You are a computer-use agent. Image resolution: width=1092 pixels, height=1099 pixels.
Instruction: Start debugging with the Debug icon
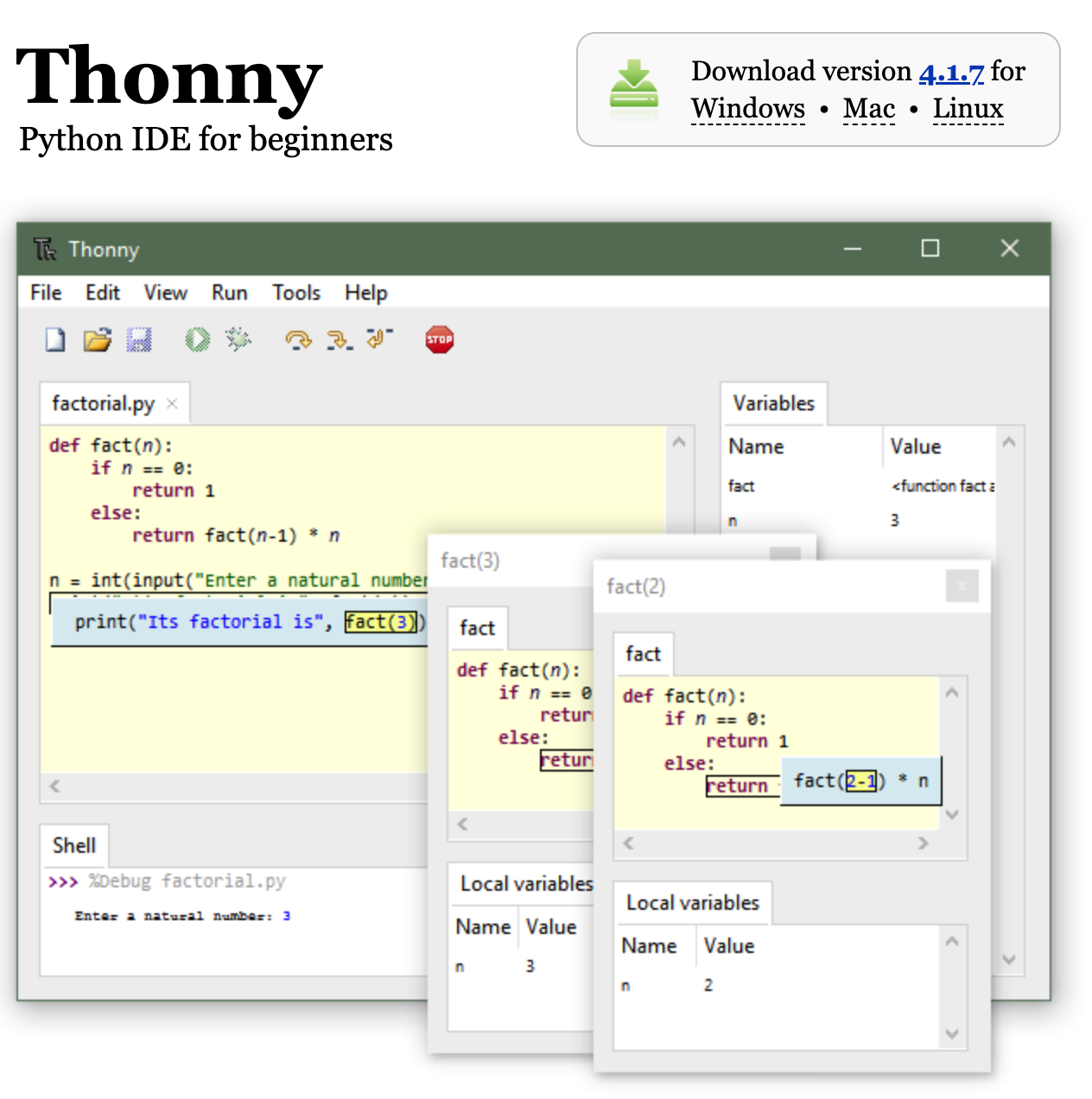238,340
